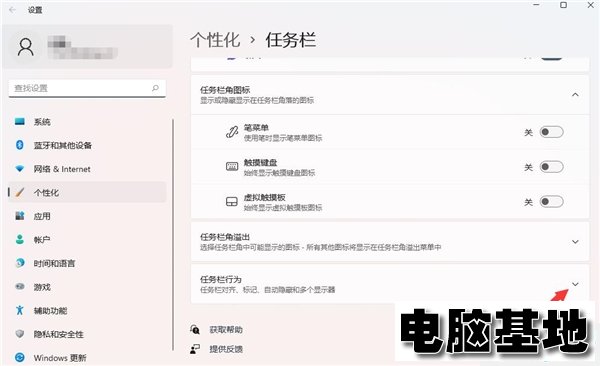600x366 pixels.
Task: Click the 系统 monitor icon
Action: [x=20, y=122]
